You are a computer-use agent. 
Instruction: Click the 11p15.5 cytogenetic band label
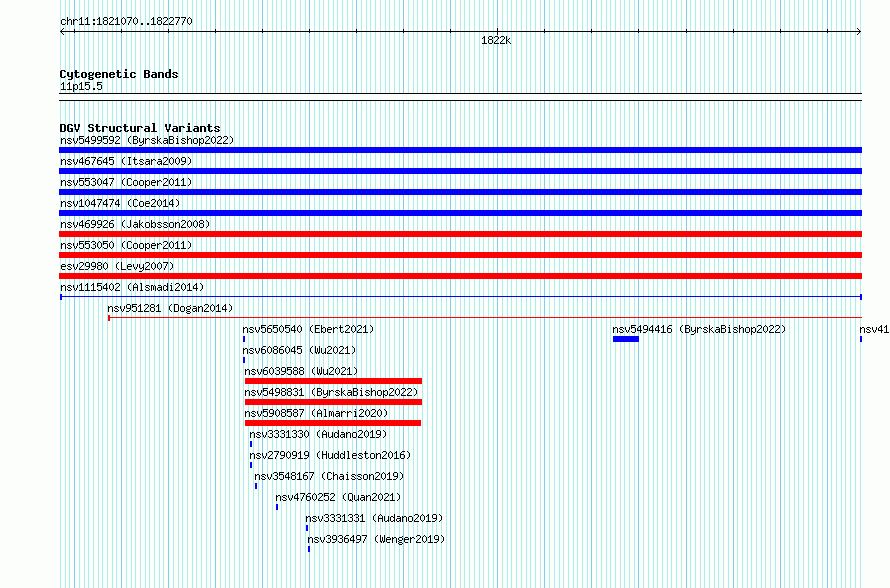pos(81,86)
